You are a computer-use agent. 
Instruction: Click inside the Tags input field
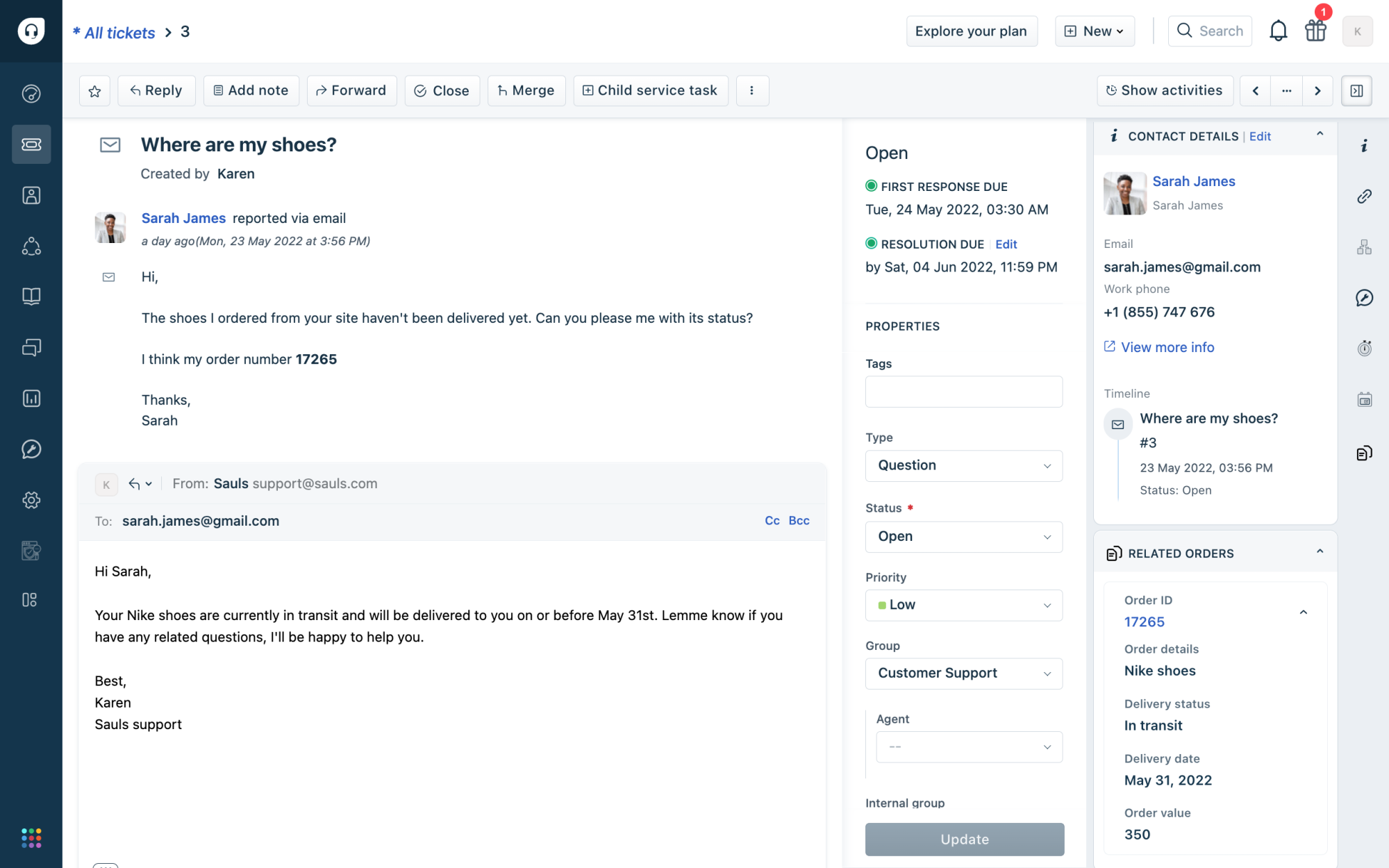pyautogui.click(x=963, y=391)
